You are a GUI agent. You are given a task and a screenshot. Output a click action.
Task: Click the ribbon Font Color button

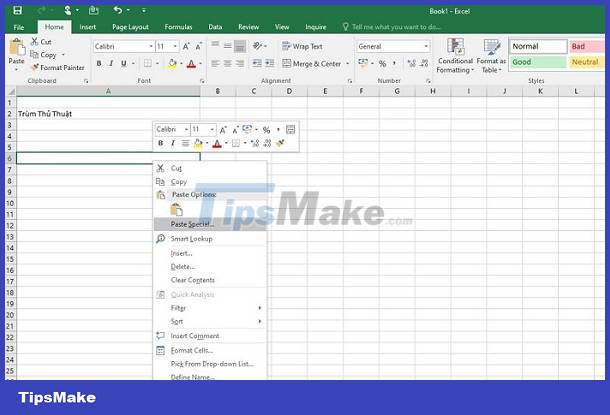tap(191, 63)
